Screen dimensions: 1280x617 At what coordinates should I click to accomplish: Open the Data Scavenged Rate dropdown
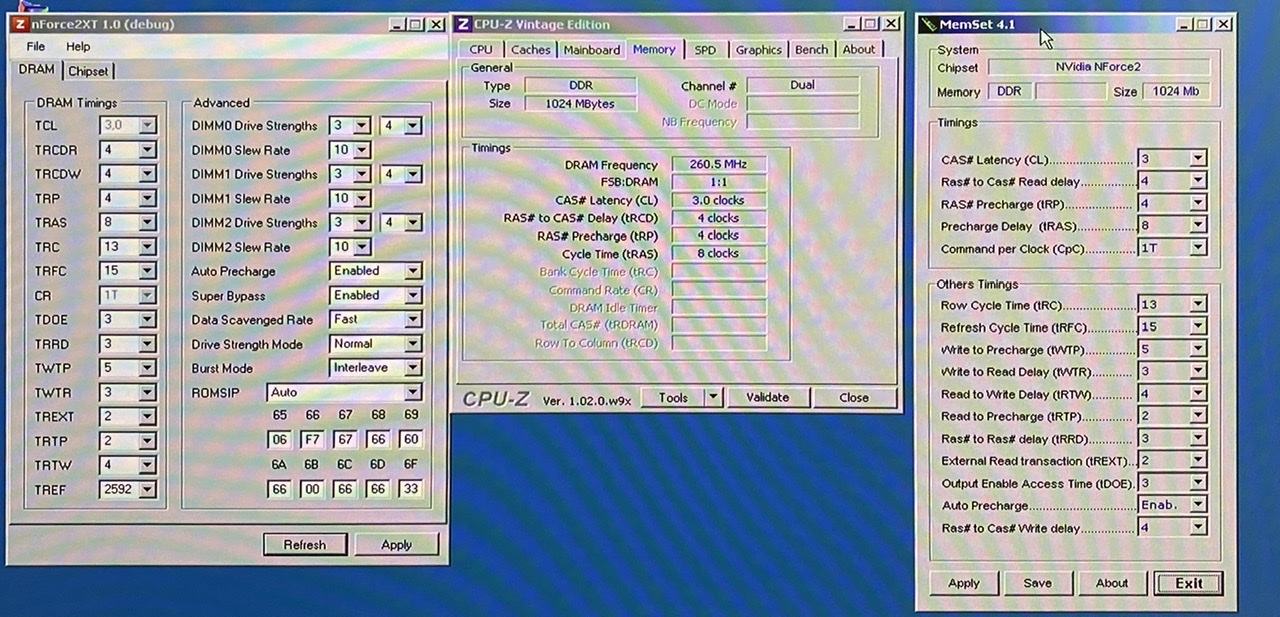click(412, 319)
